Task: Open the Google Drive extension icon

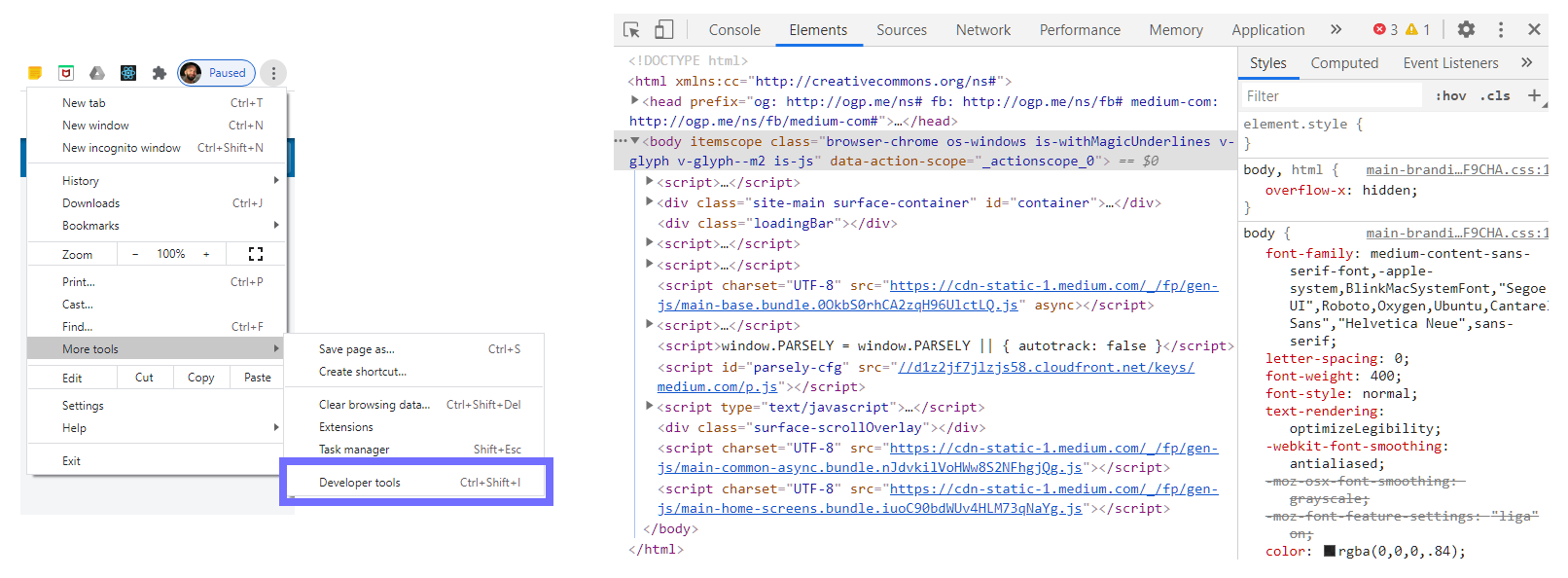Action: pos(97,73)
